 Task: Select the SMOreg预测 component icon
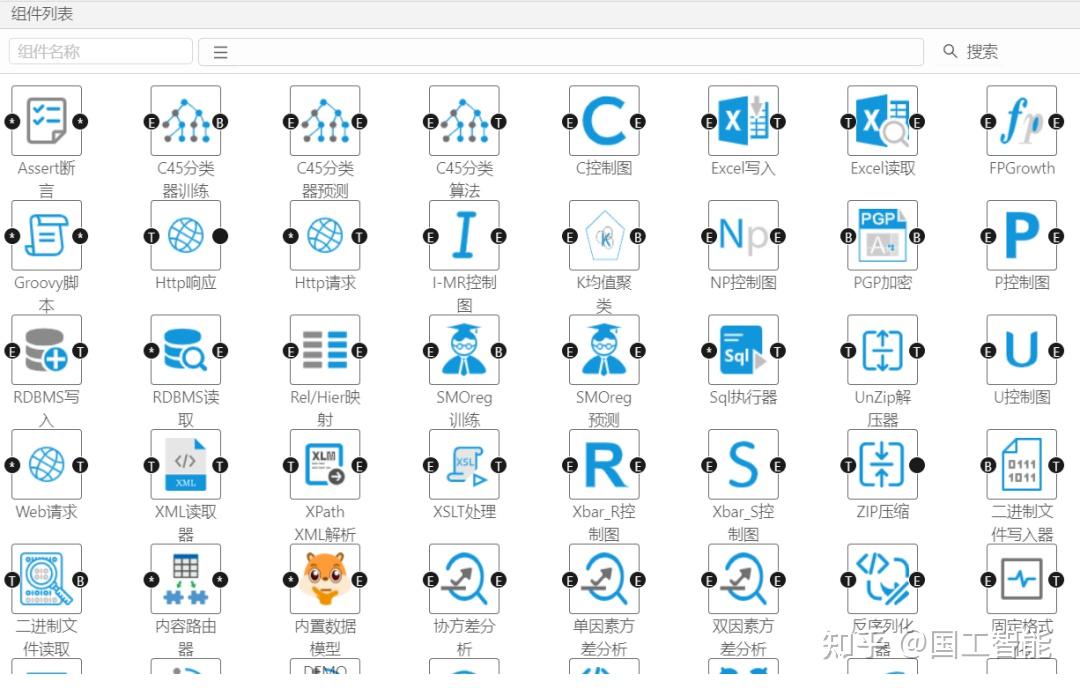[x=604, y=350]
